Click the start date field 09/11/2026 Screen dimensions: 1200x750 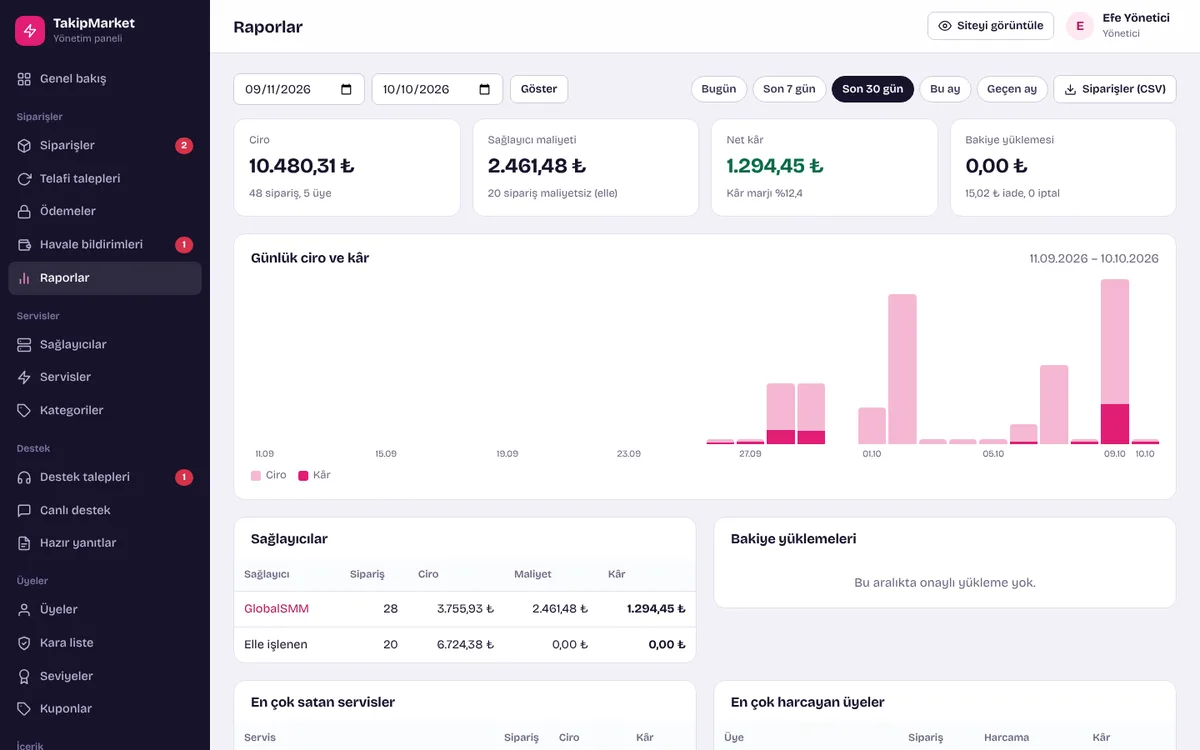tap(299, 89)
